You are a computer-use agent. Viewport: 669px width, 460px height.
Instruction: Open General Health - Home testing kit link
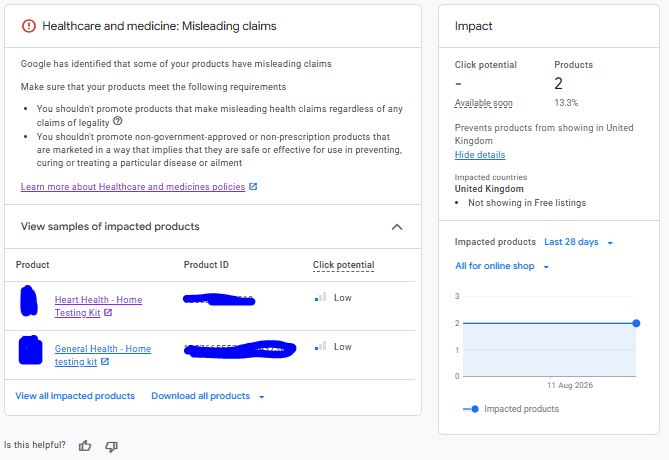(x=102, y=355)
